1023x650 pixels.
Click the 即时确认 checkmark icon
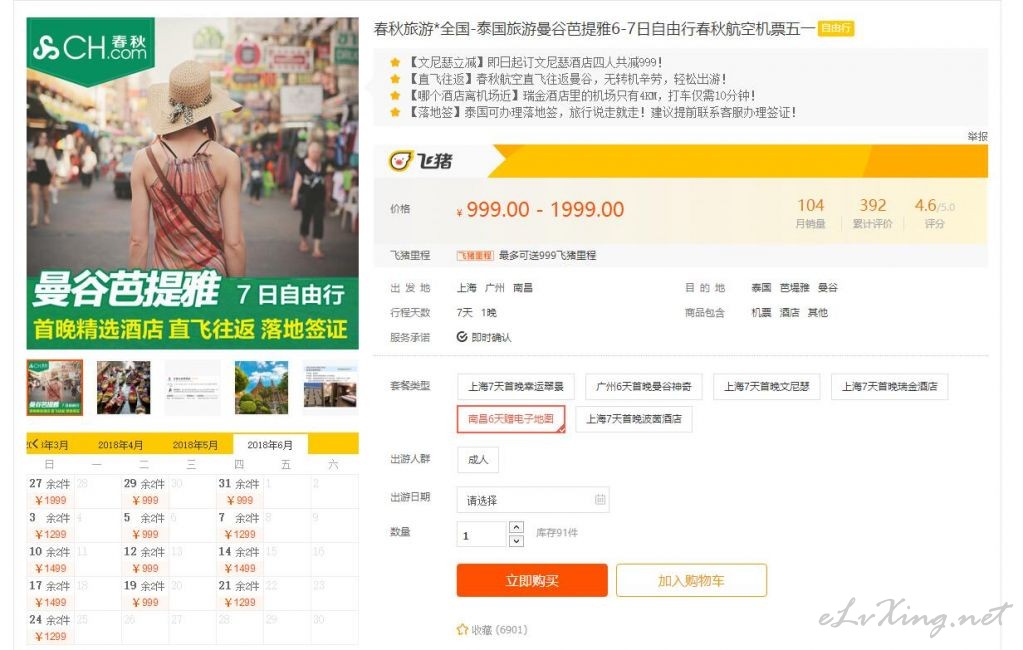tap(462, 337)
